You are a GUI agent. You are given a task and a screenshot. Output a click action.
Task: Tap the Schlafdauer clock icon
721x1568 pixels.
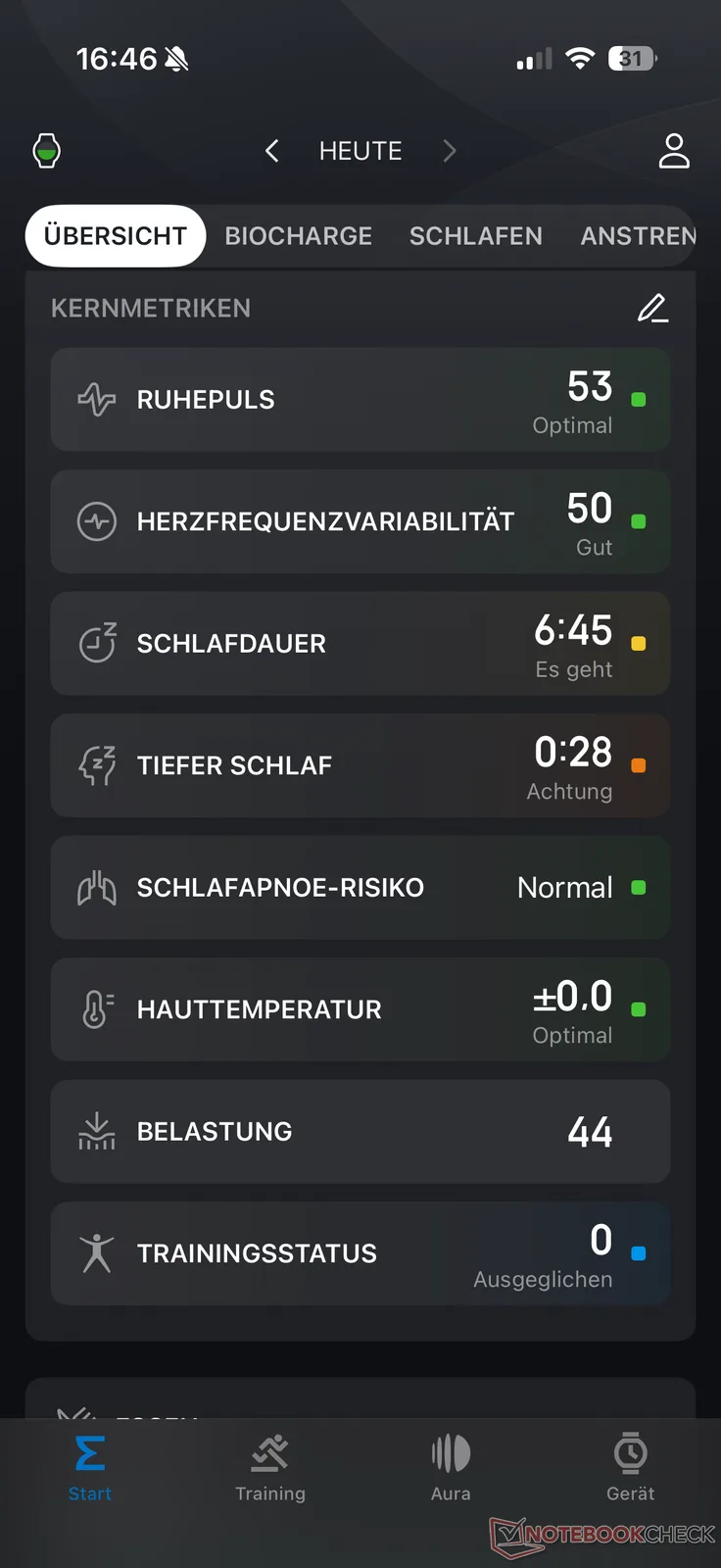coord(97,644)
